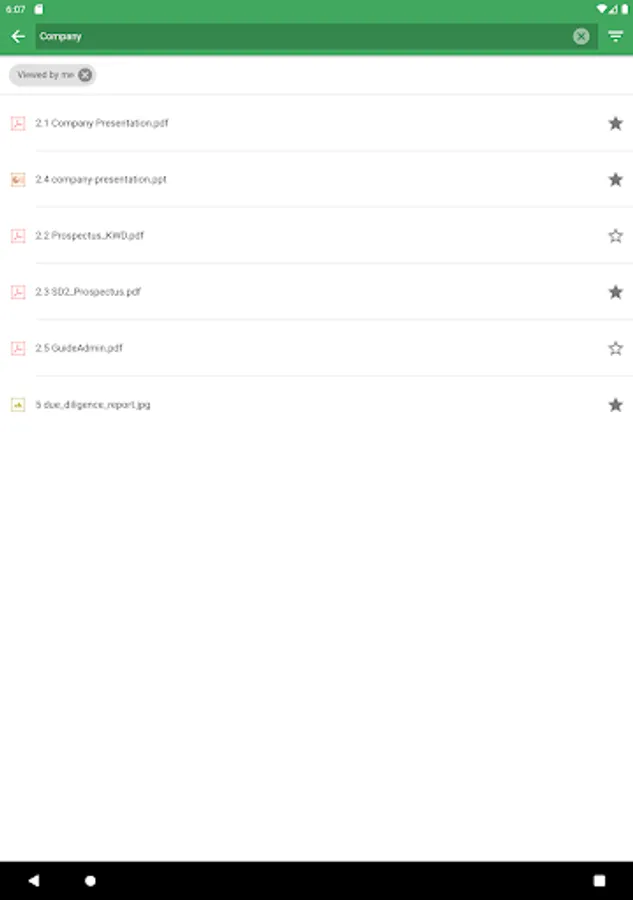Click the PDF icon of 2.2 Prospectus_KWD.pdf

(18, 236)
